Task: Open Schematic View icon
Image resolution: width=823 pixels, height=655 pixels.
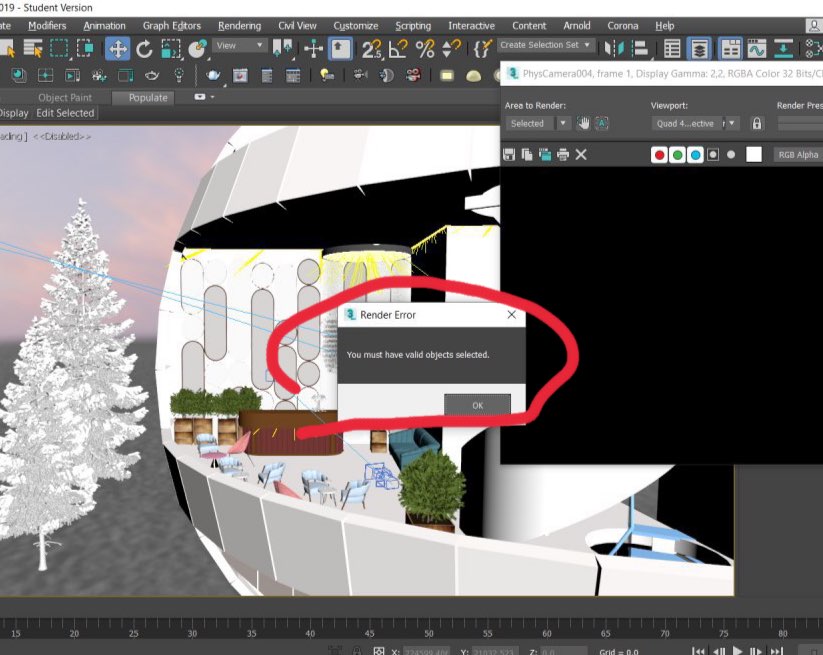Action: pyautogui.click(x=784, y=49)
